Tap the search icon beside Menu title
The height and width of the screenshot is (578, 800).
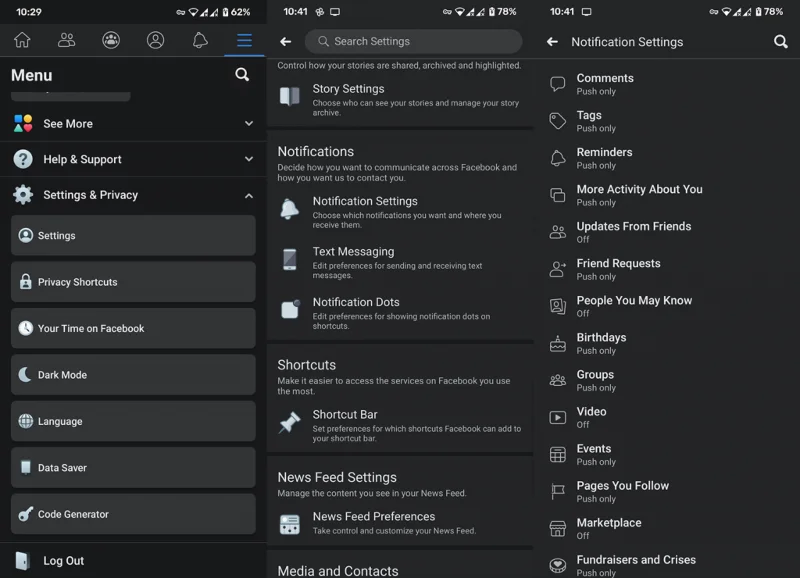(x=242, y=75)
